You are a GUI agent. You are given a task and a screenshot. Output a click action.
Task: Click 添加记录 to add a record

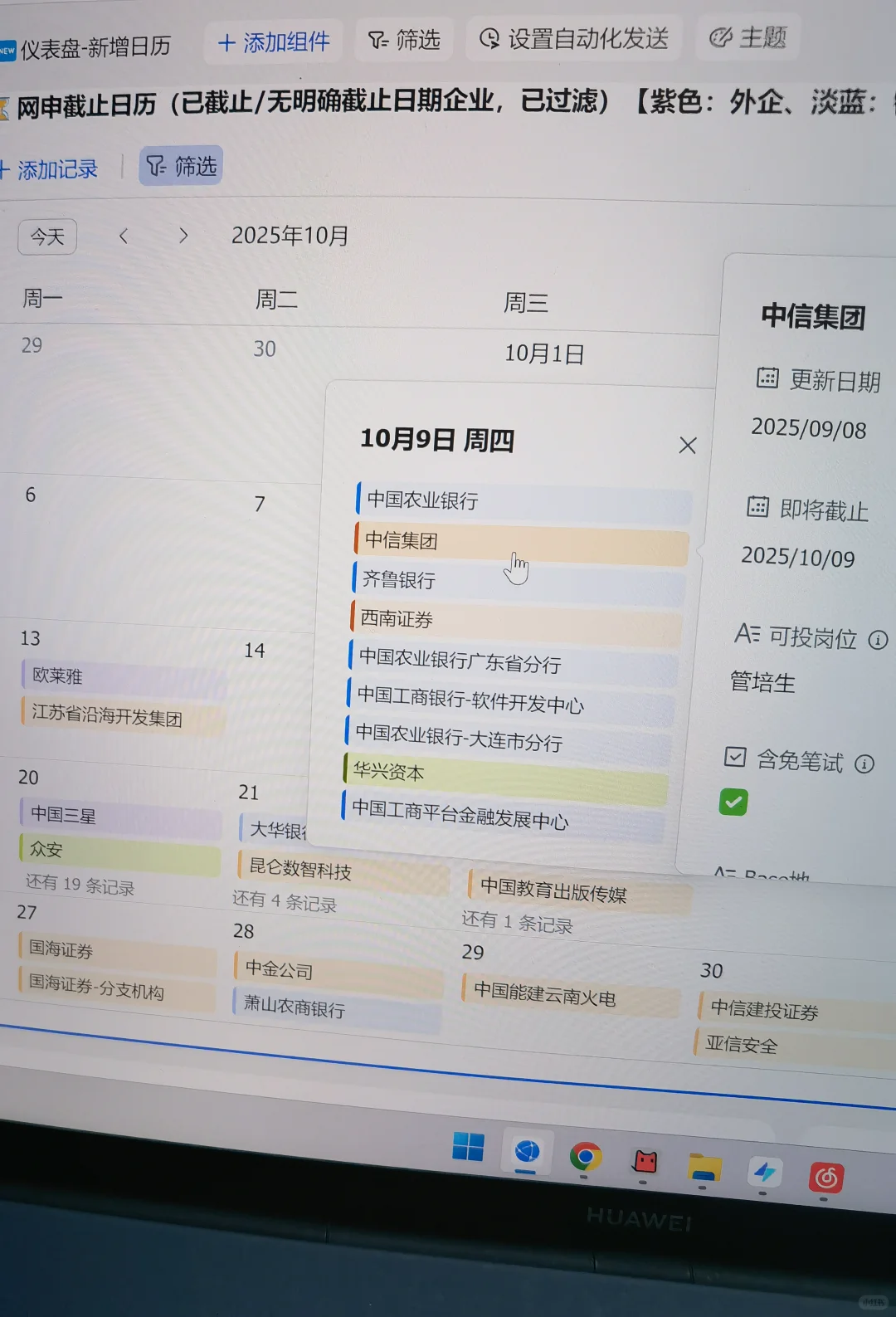pos(50,169)
